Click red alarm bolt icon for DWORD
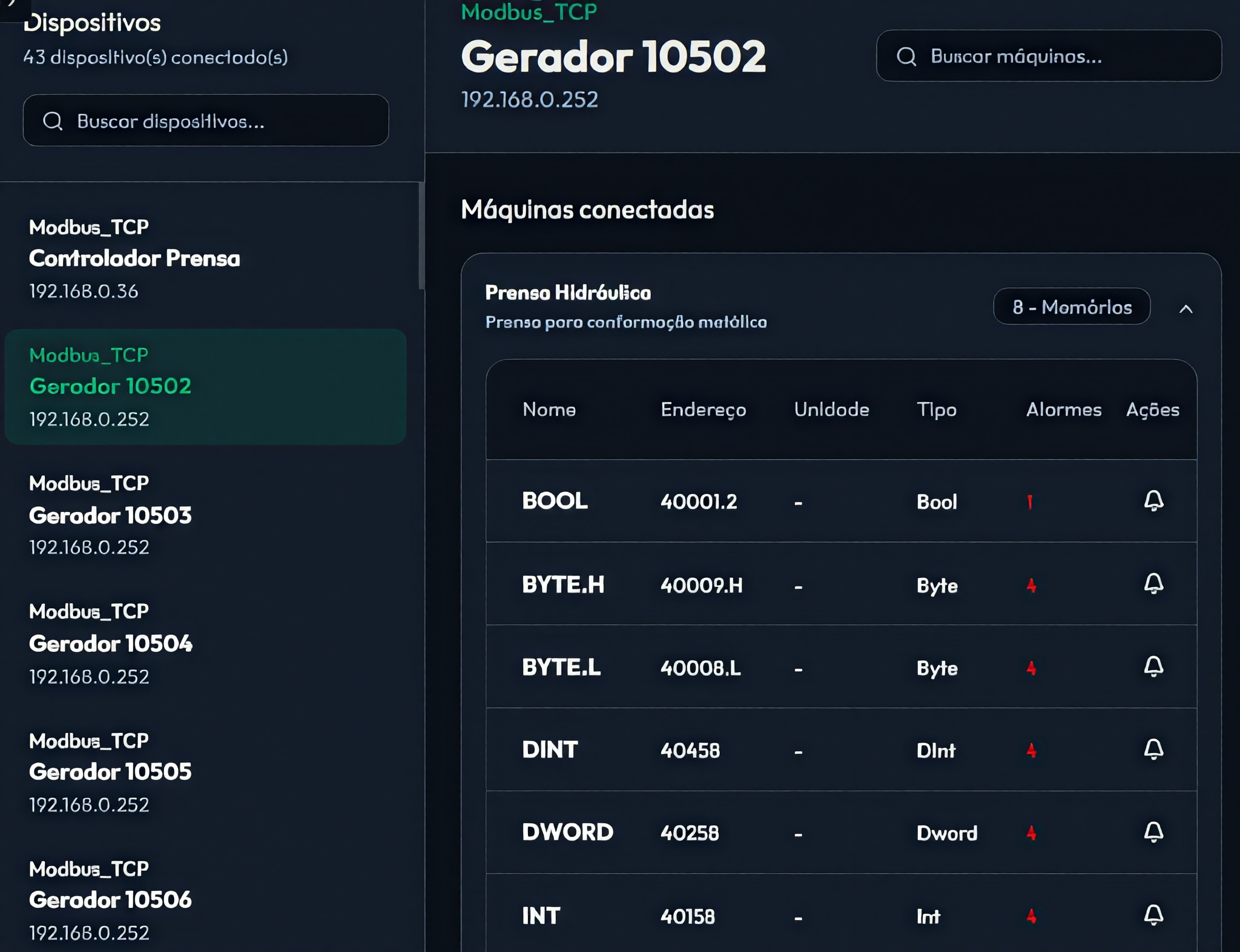1240x952 pixels. (x=1032, y=833)
